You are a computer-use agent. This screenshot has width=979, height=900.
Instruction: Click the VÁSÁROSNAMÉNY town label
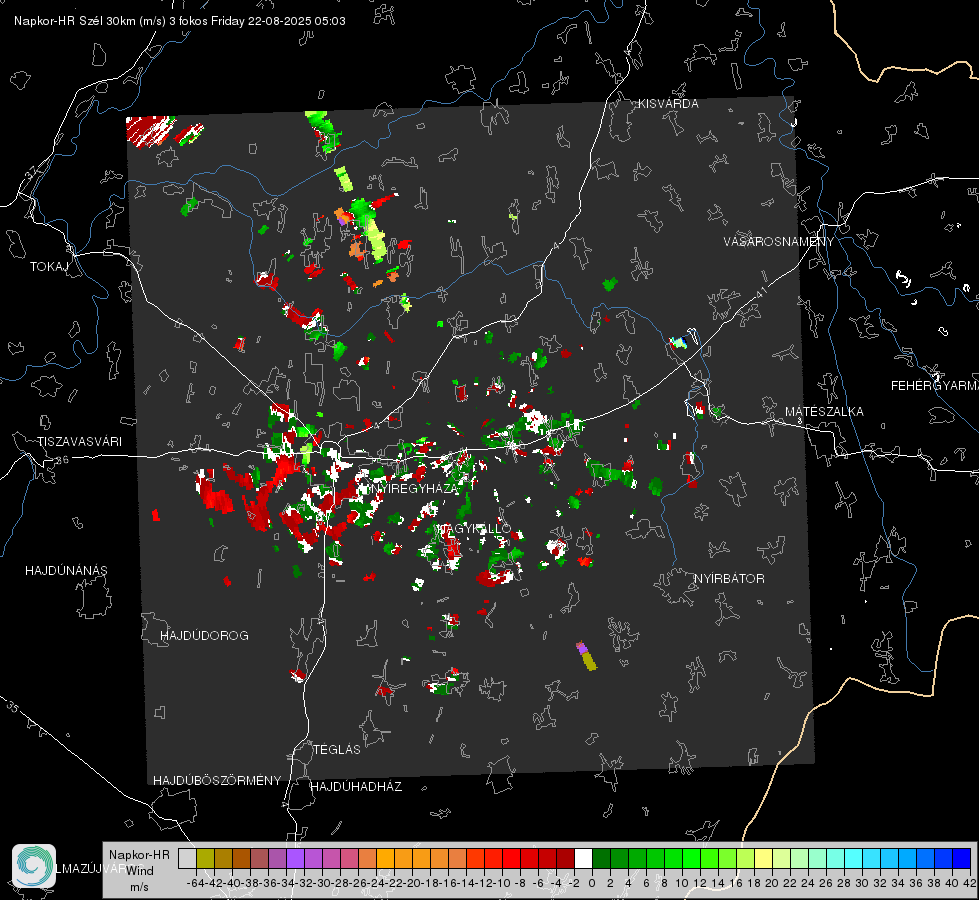[x=779, y=242]
